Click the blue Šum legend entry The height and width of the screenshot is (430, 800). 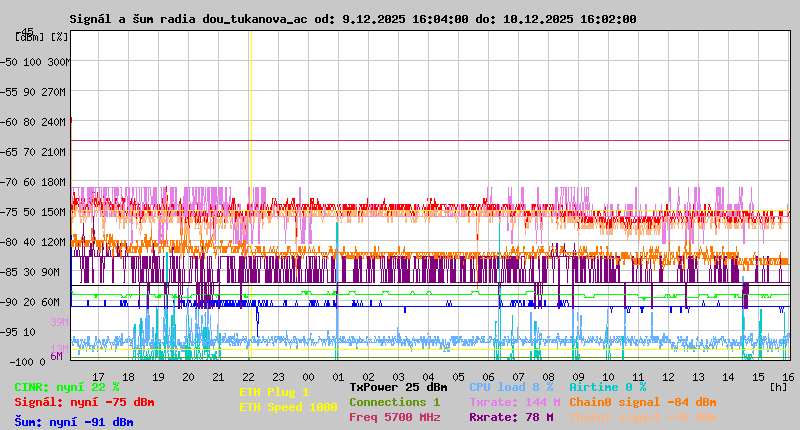tap(73, 422)
